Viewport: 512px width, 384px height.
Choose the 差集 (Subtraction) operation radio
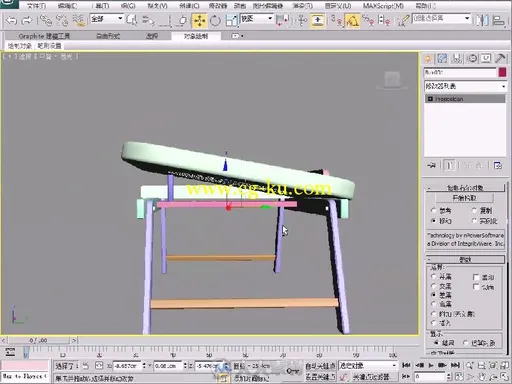coord(434,295)
